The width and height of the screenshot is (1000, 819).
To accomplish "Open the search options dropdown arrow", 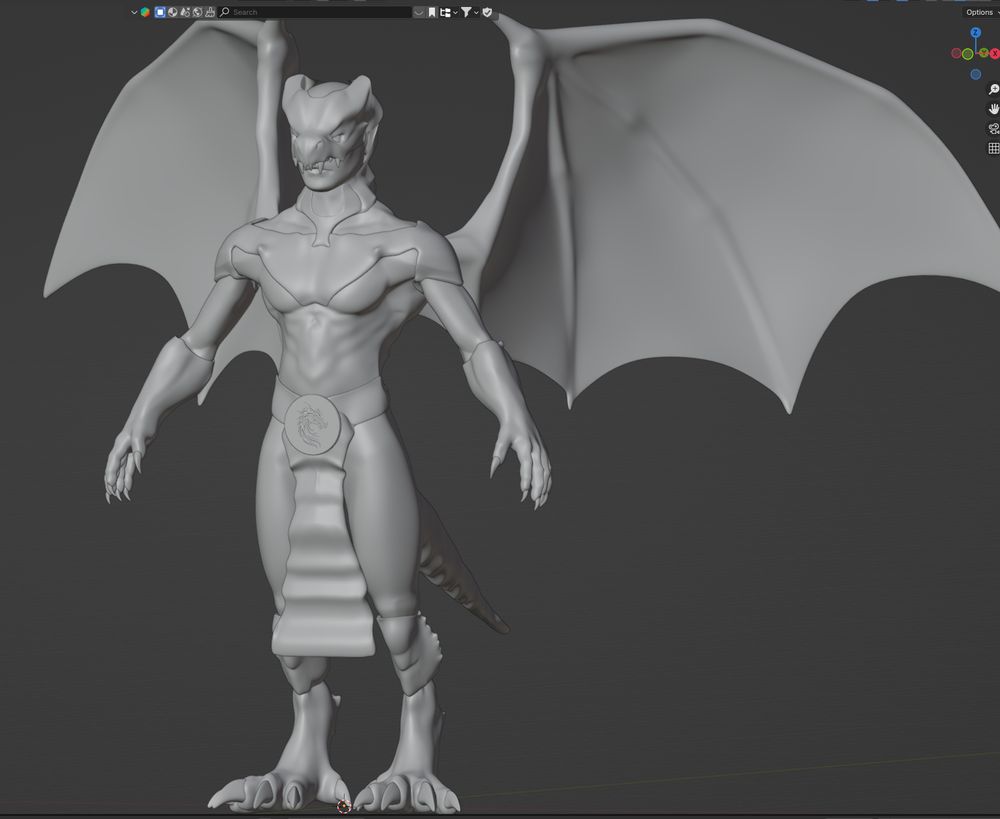I will coord(418,12).
